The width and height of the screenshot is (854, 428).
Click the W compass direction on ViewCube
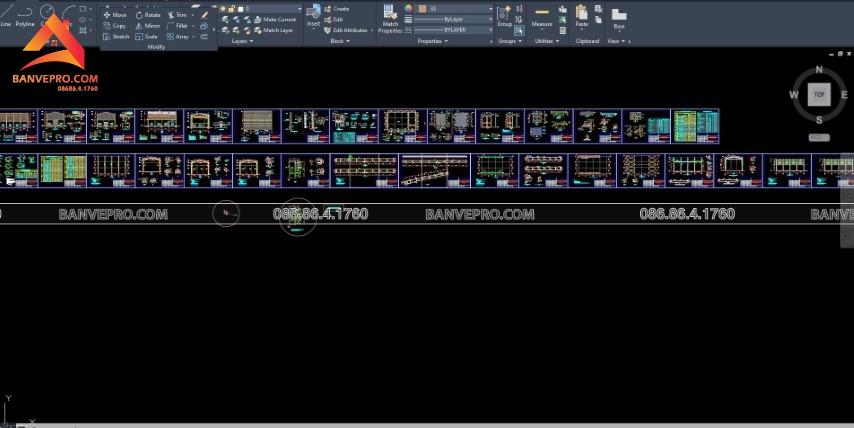(794, 95)
